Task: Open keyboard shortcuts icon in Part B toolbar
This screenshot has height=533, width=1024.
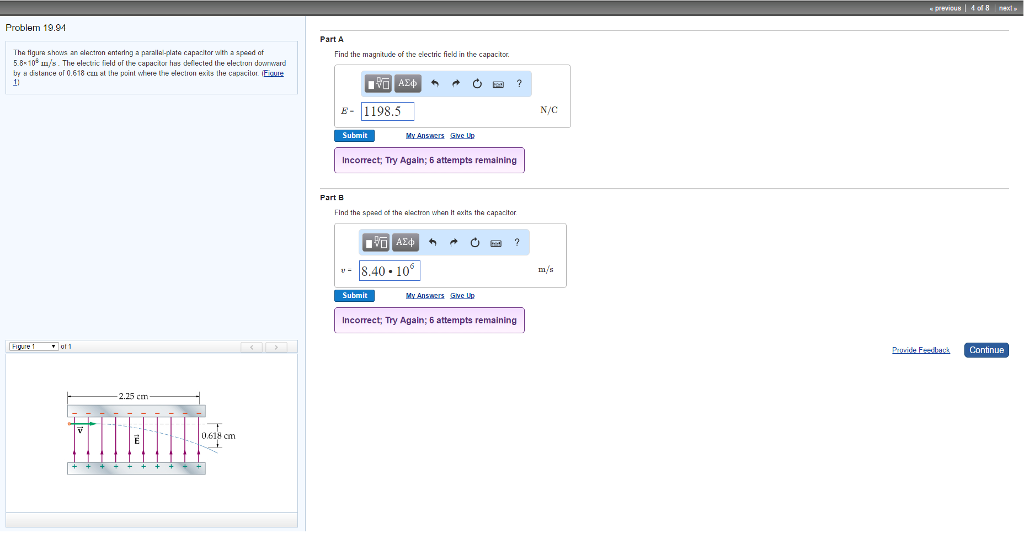Action: [496, 243]
